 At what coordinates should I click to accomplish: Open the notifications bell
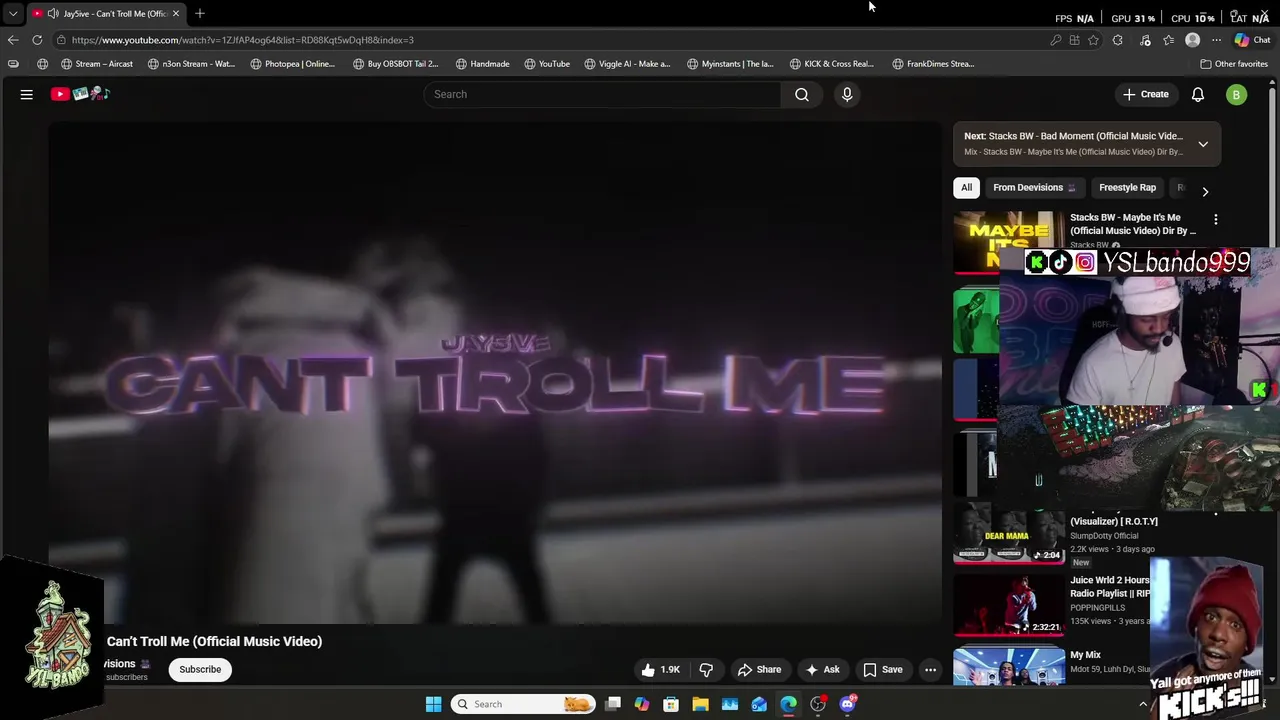1198,94
